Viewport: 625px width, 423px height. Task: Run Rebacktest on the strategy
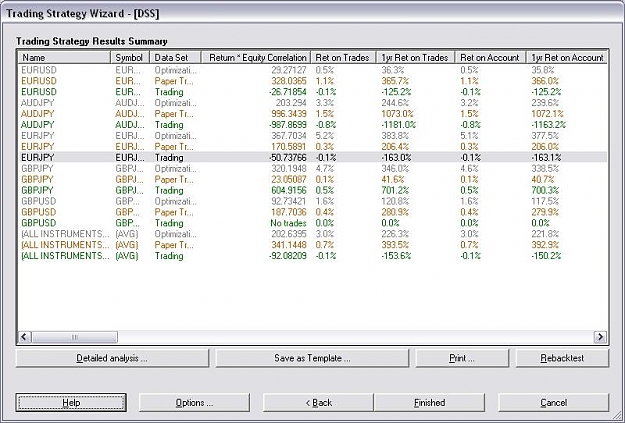[562, 358]
